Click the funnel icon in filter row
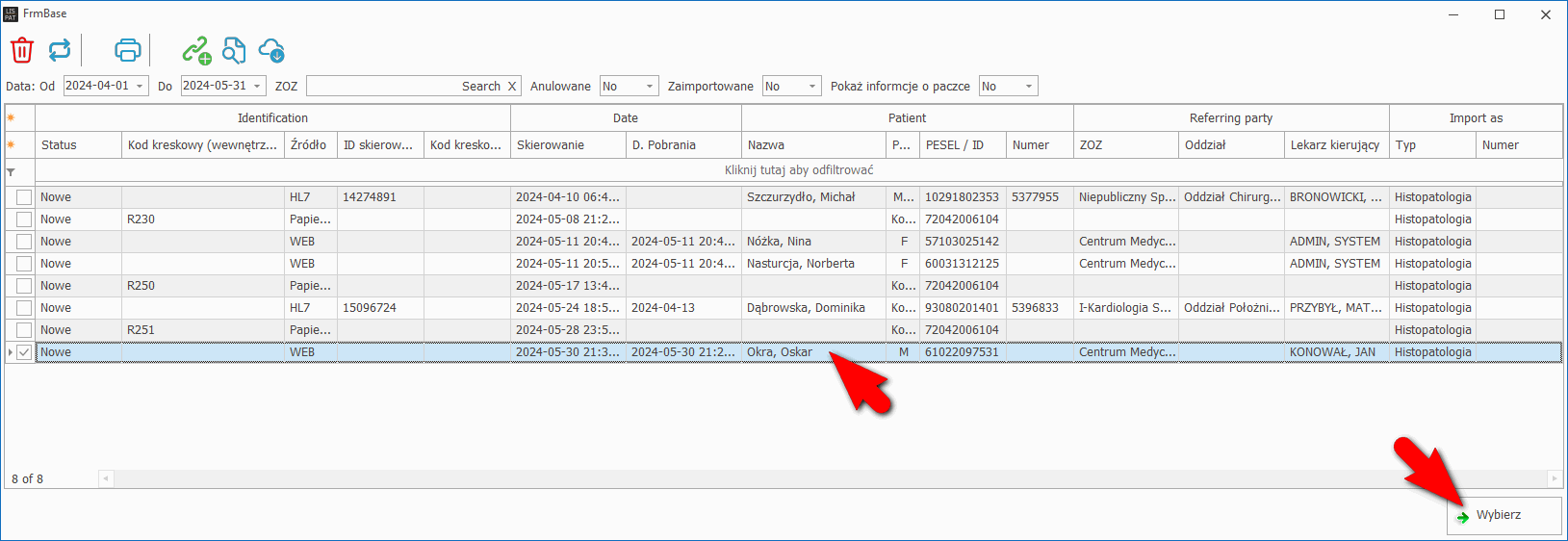1568x541 pixels. pyautogui.click(x=12, y=171)
